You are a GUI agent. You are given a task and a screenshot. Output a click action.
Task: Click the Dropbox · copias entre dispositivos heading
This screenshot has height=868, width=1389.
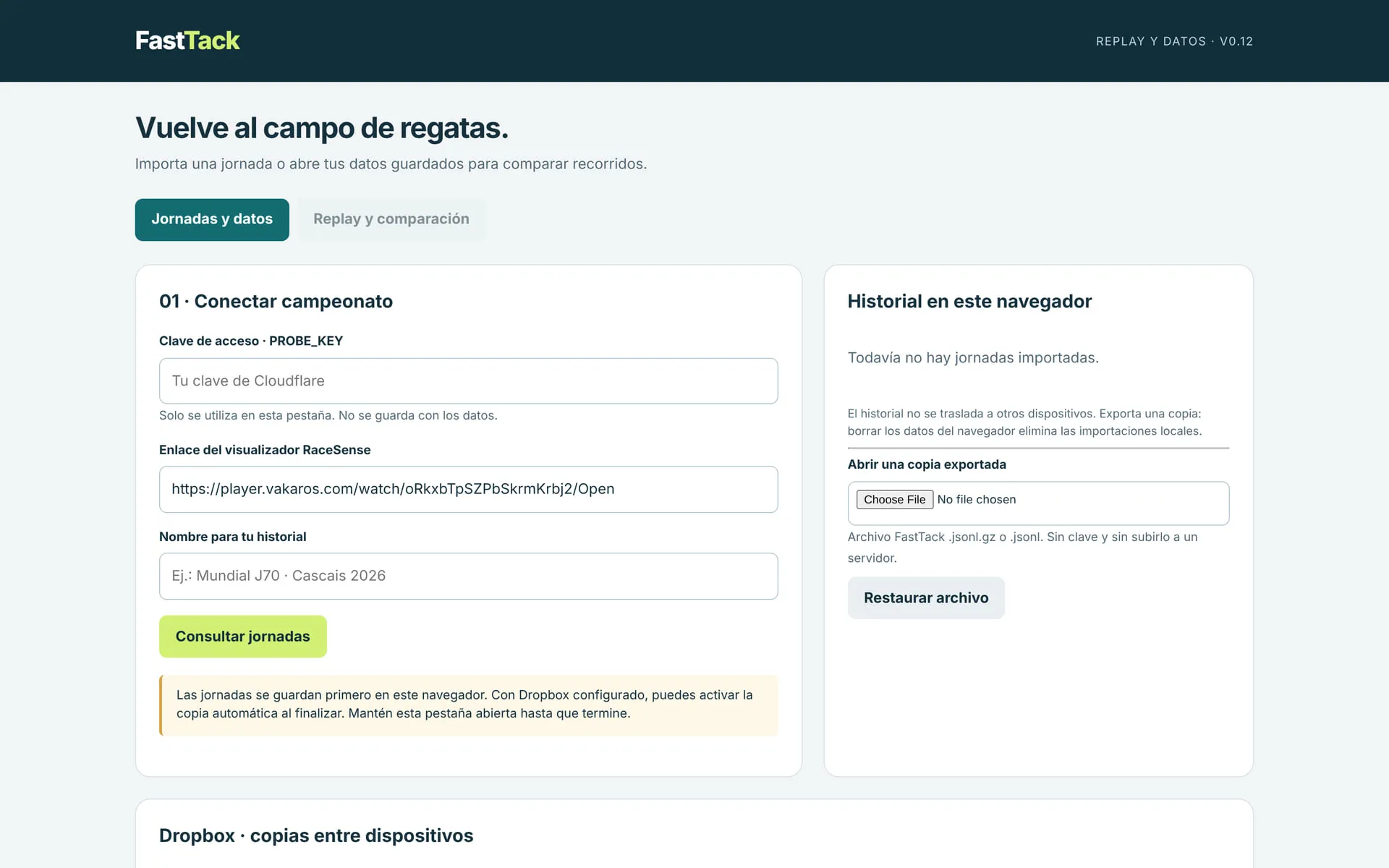[316, 835]
